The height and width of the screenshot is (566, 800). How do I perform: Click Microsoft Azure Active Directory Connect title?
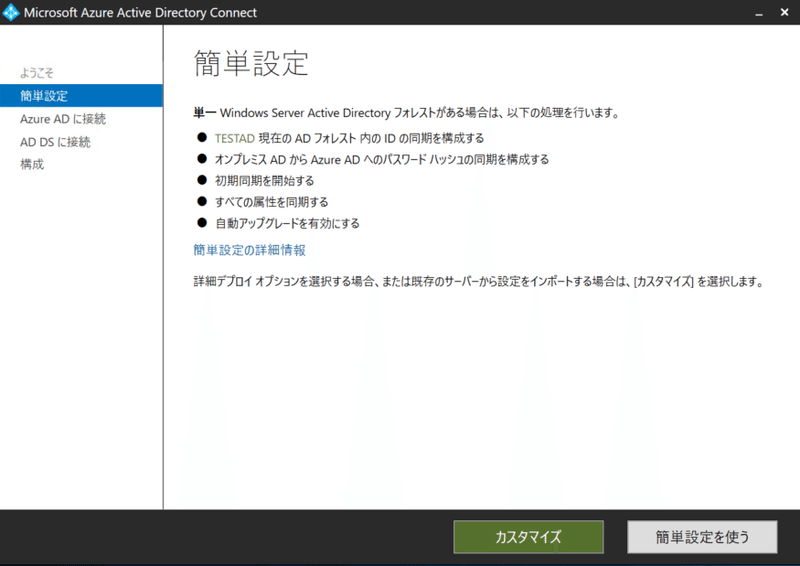pos(140,13)
